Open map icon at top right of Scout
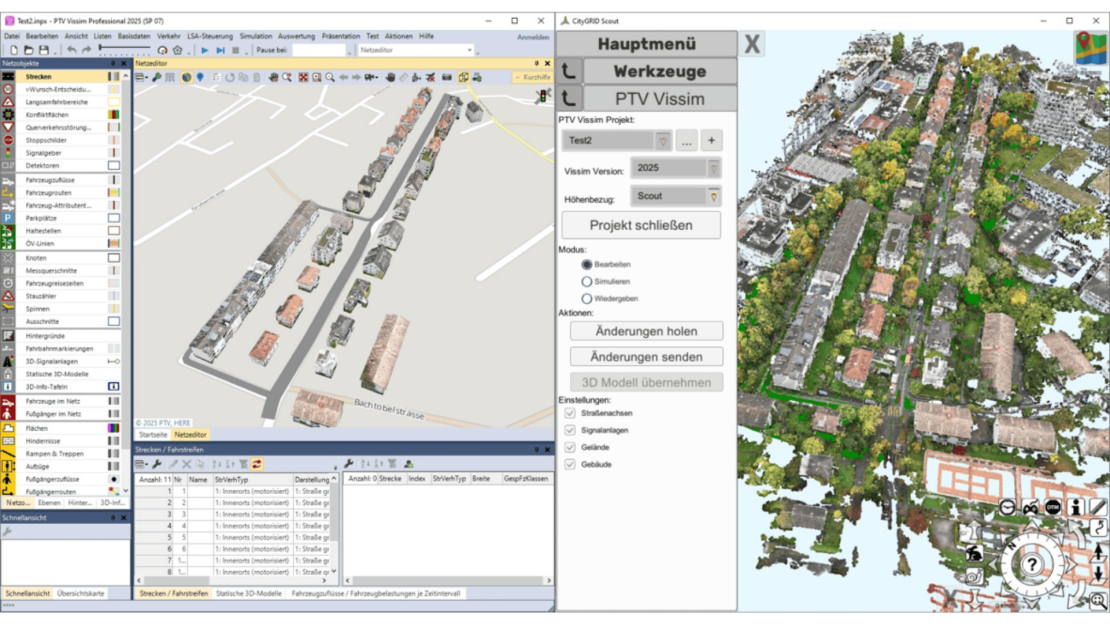 (1091, 47)
